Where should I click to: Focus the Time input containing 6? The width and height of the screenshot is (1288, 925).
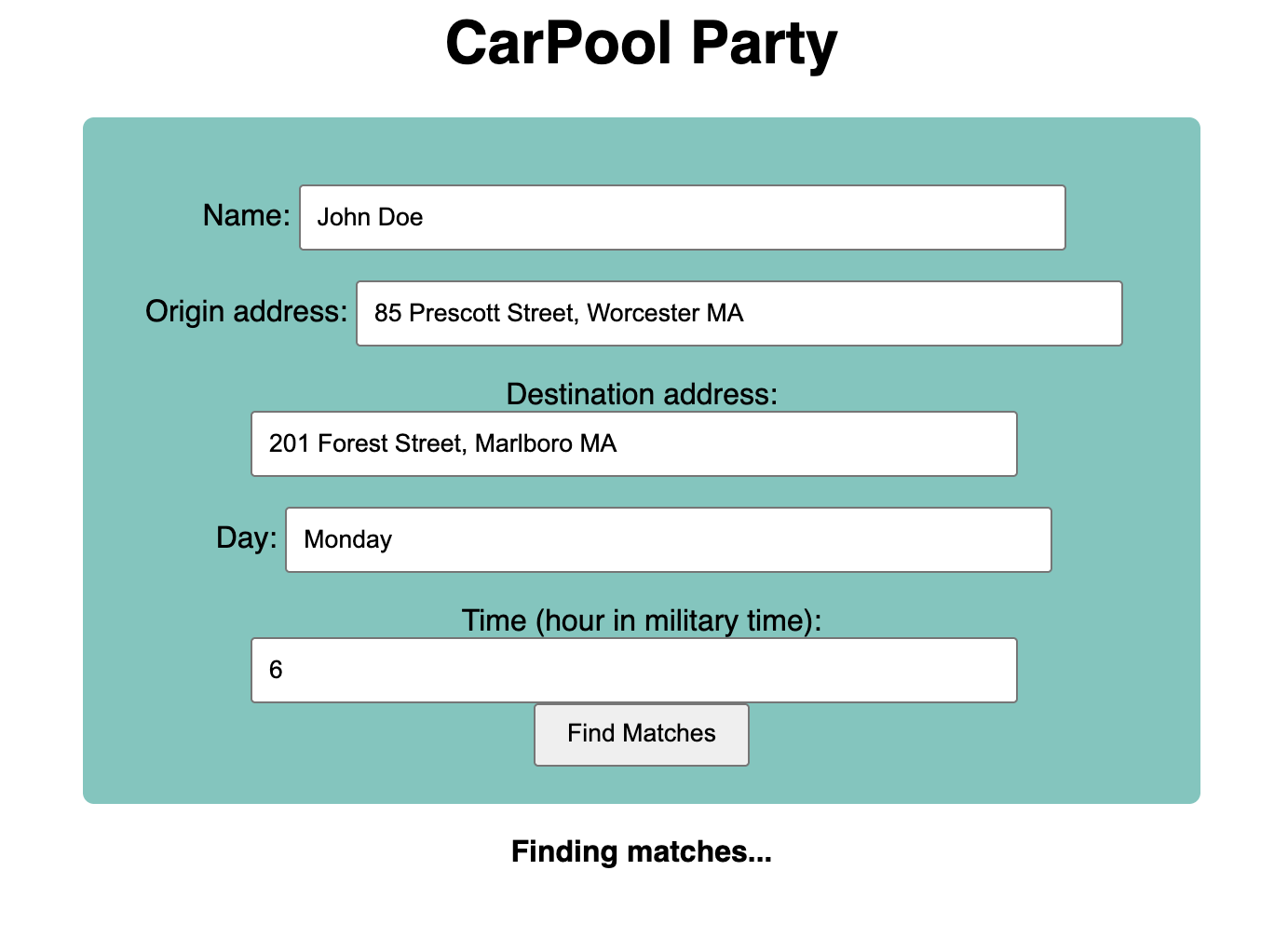click(633, 670)
